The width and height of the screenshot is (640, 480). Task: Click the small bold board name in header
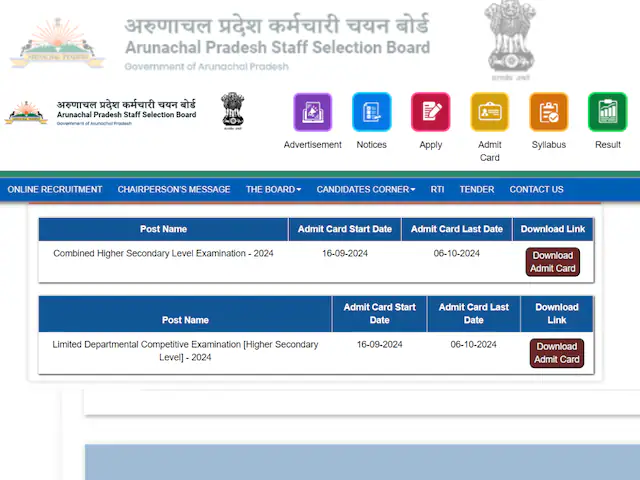click(127, 115)
